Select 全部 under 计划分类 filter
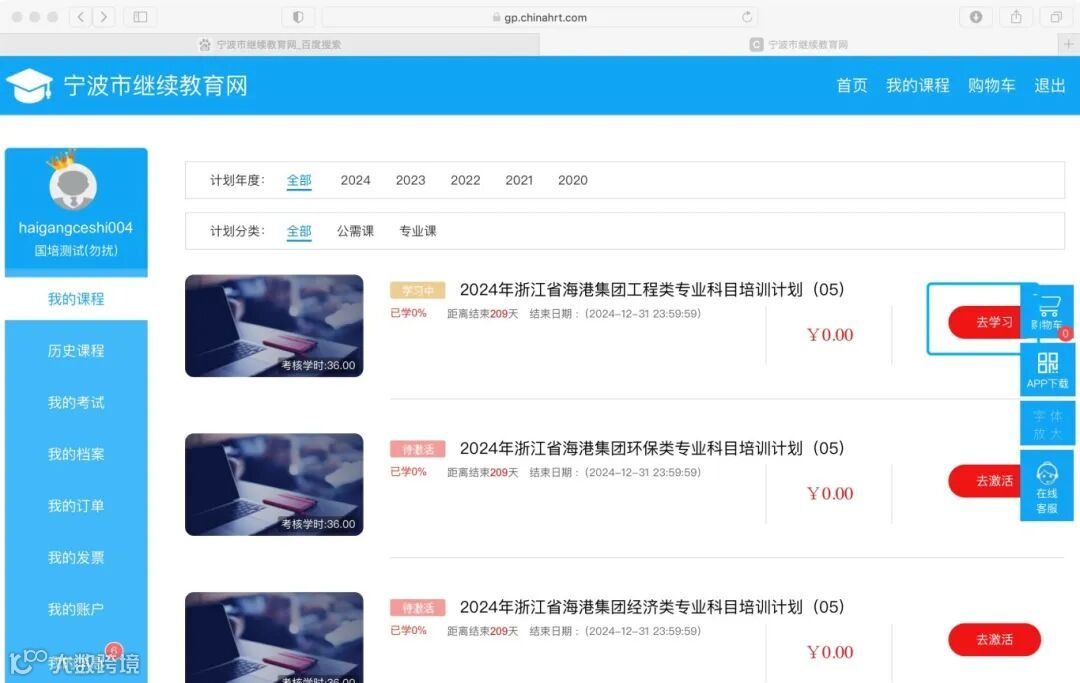This screenshot has height=683, width=1080. 299,231
